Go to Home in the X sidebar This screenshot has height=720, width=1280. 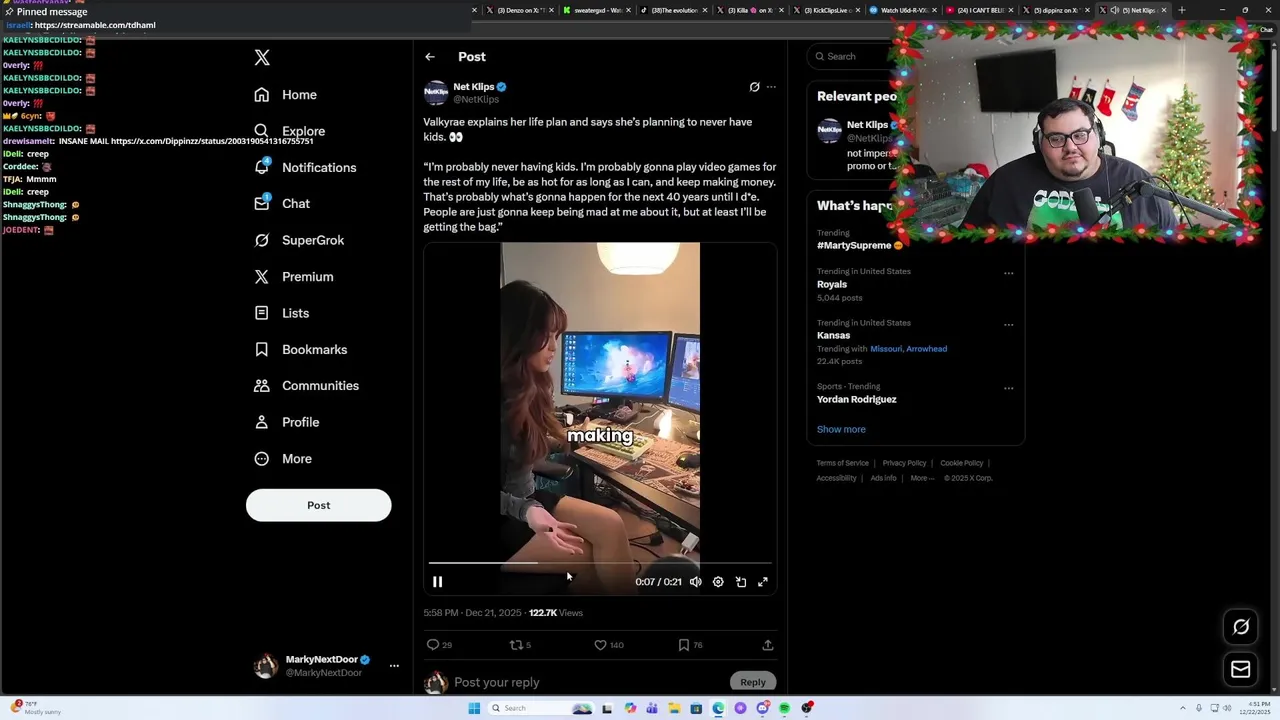click(x=285, y=95)
